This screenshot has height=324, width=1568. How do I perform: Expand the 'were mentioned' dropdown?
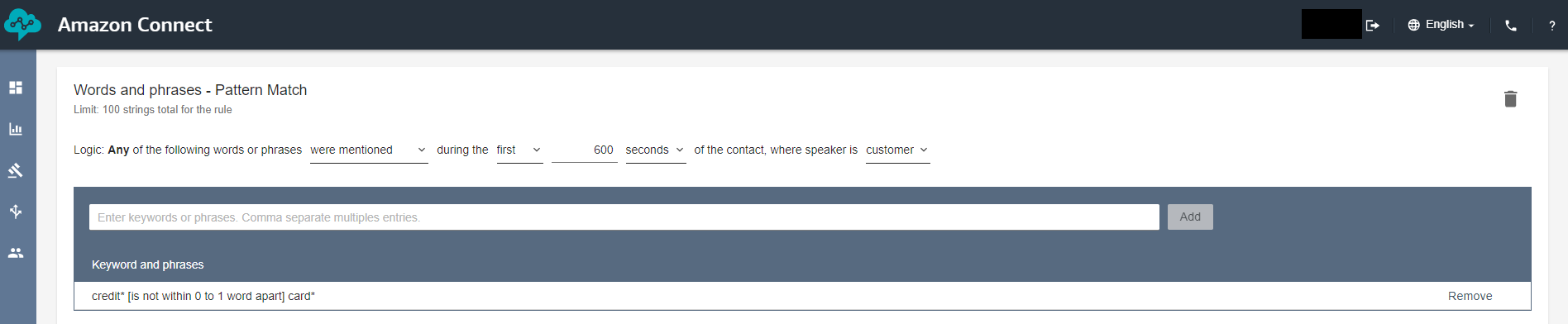[x=369, y=150]
